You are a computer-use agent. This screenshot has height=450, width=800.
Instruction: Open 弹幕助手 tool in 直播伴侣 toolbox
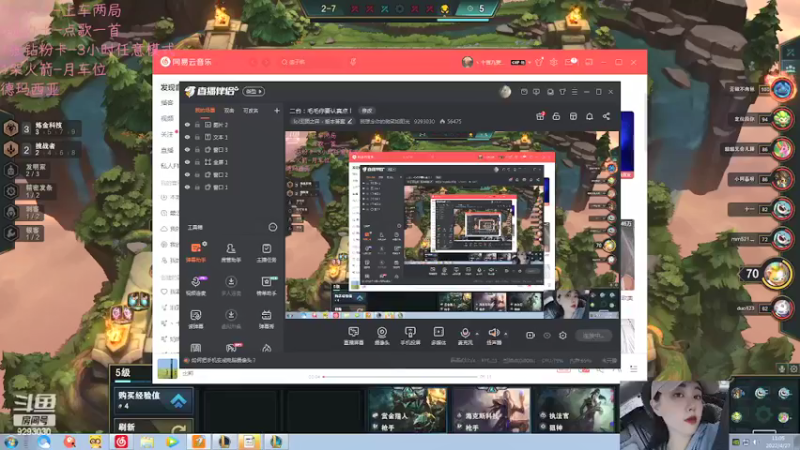196,252
